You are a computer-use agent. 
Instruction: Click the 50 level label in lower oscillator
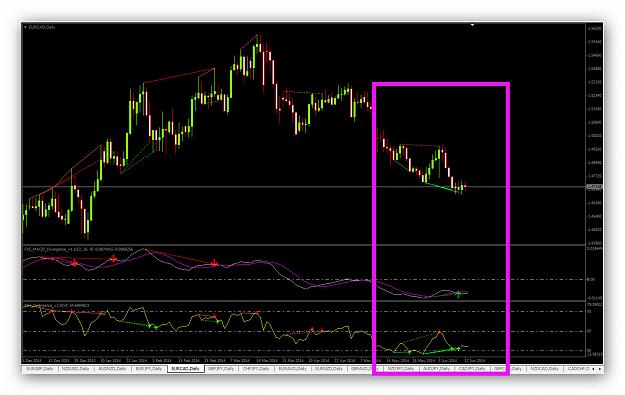(589, 331)
